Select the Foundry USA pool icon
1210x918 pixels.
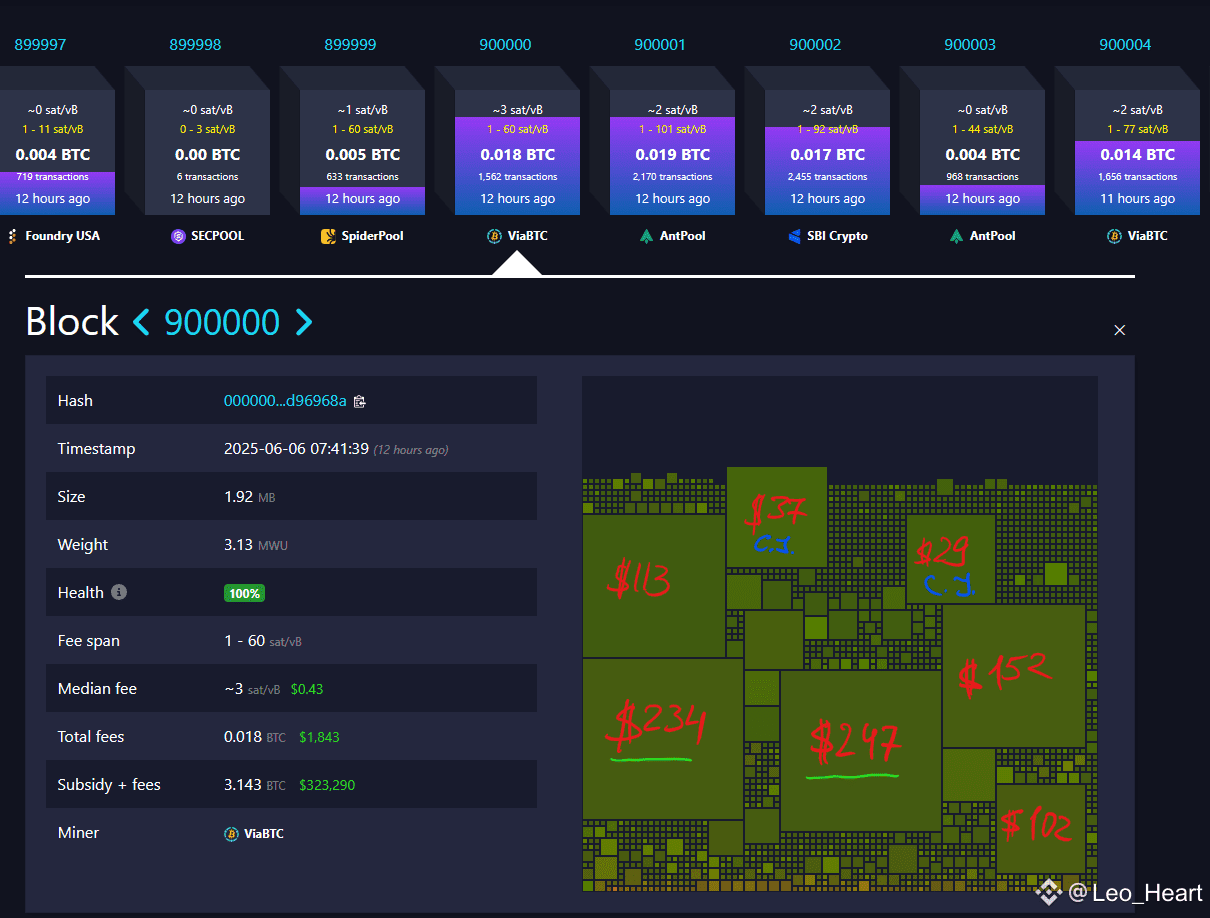click(x=11, y=236)
